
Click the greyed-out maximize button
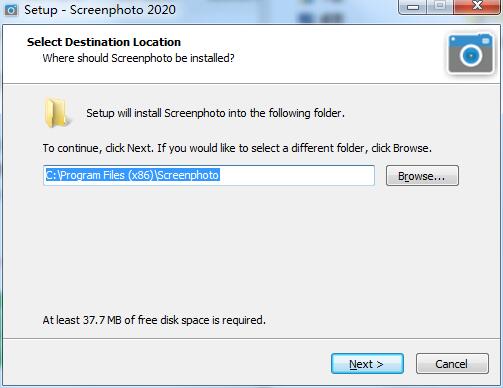[440, 7]
